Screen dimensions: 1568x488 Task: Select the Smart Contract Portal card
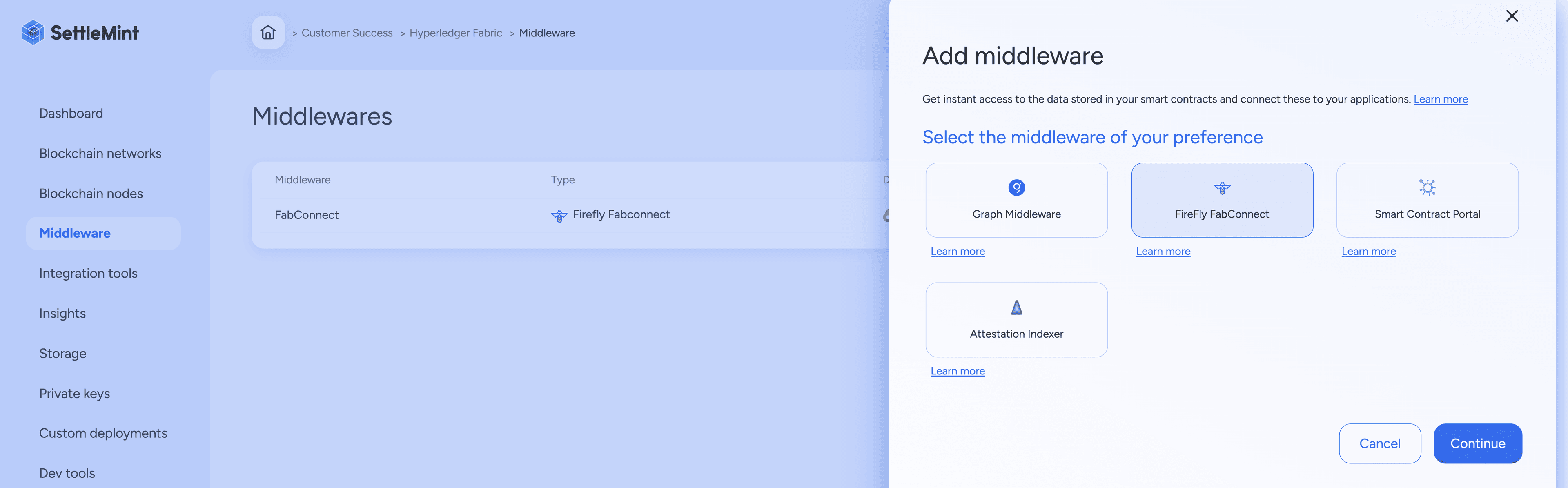tap(1428, 200)
